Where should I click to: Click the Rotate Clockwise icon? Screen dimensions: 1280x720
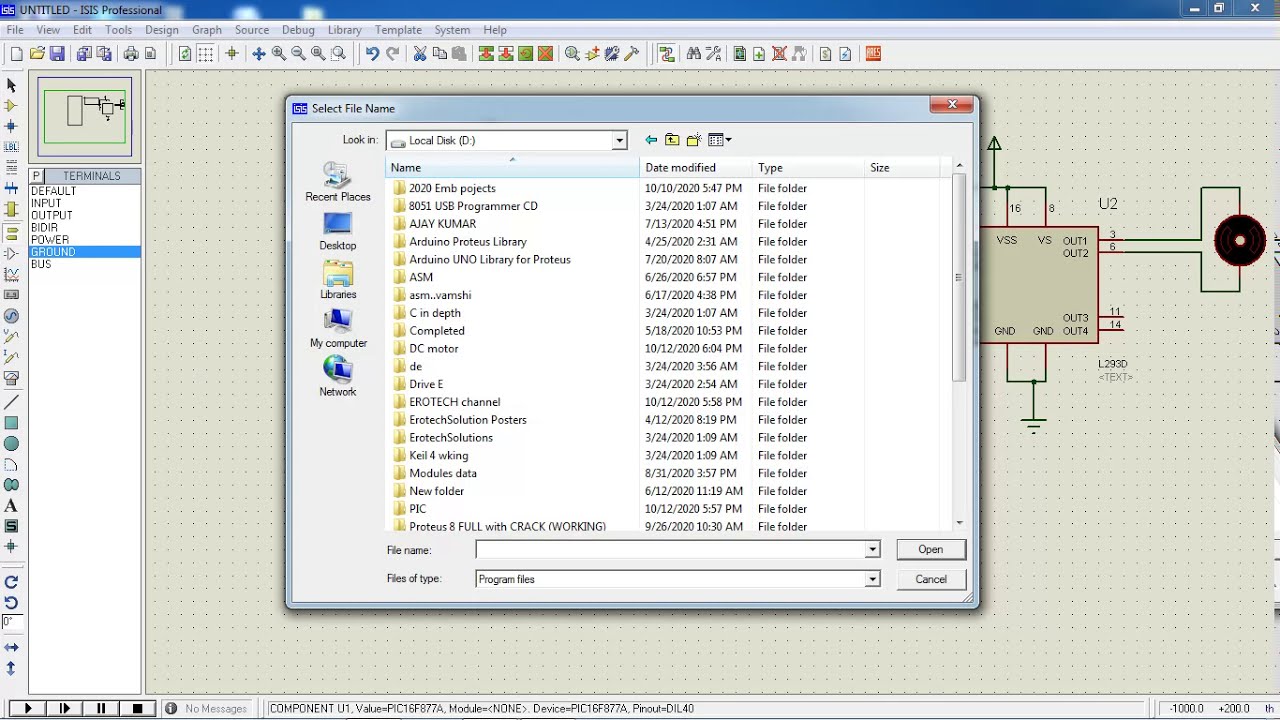click(11, 582)
